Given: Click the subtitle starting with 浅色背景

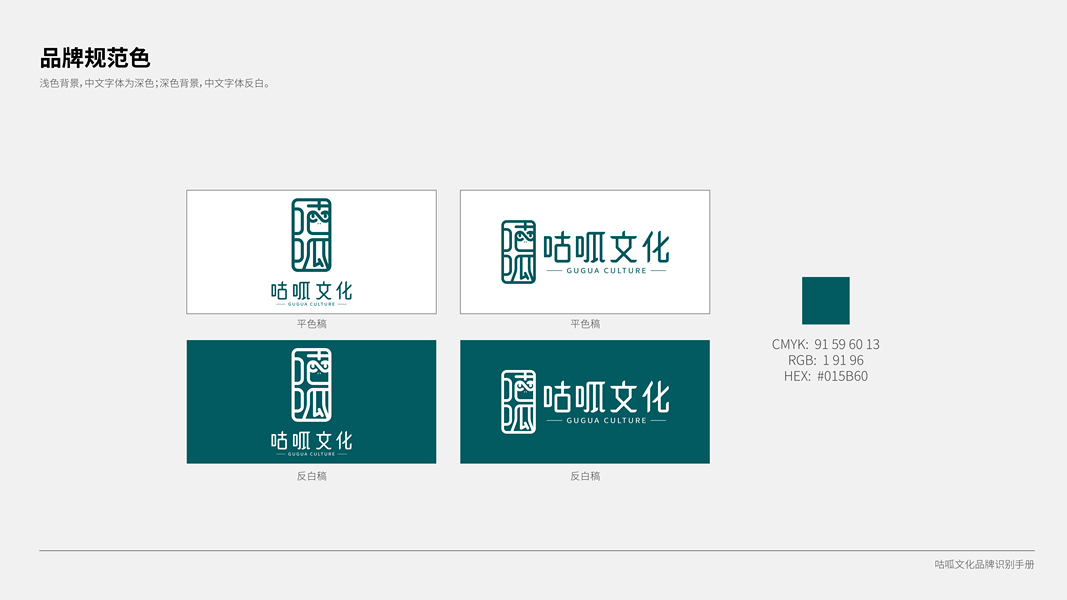Looking at the screenshot, I should (155, 84).
